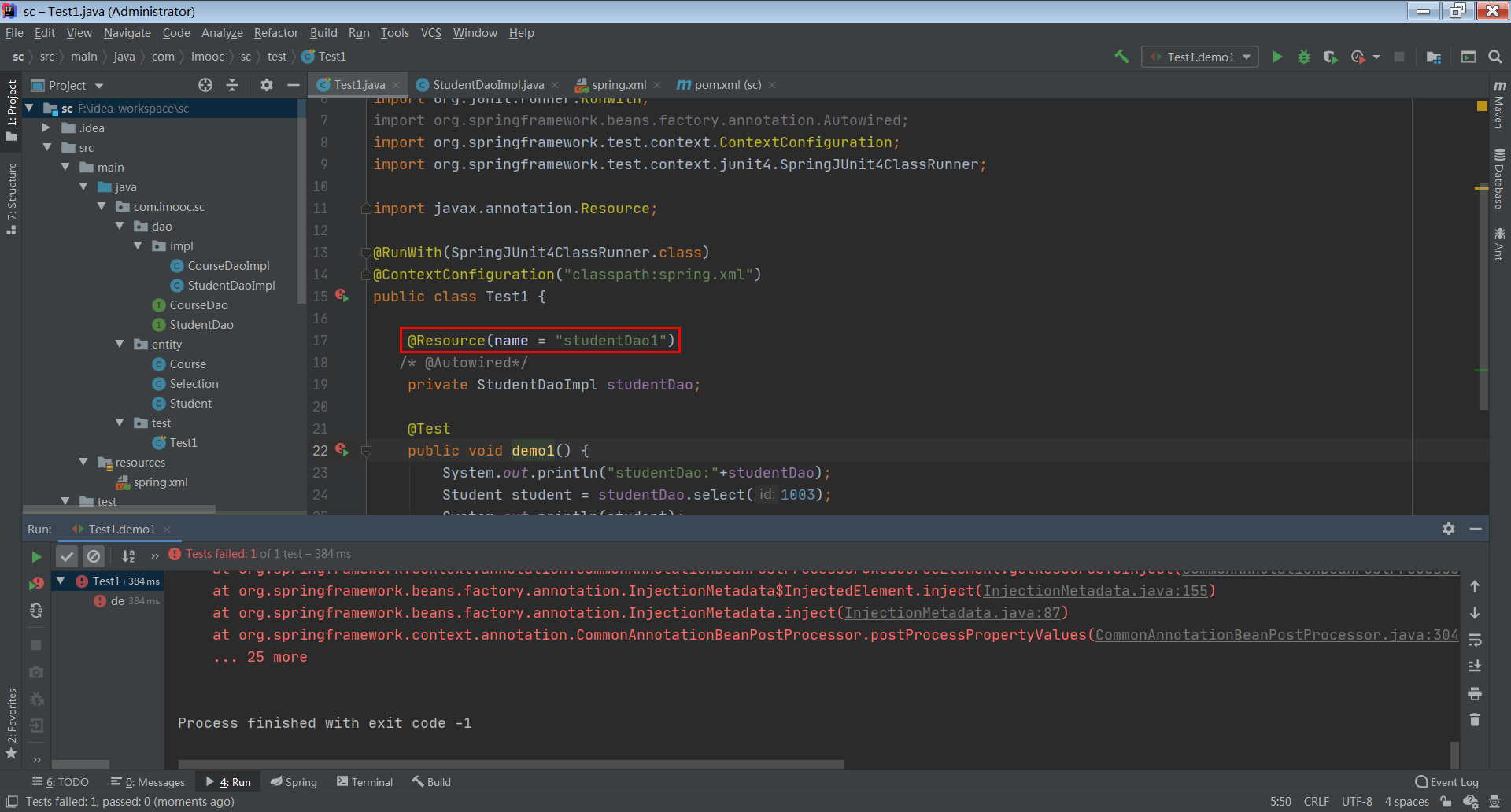Open the Refactor menu
Viewport: 1511px width, 812px height.
(x=275, y=33)
